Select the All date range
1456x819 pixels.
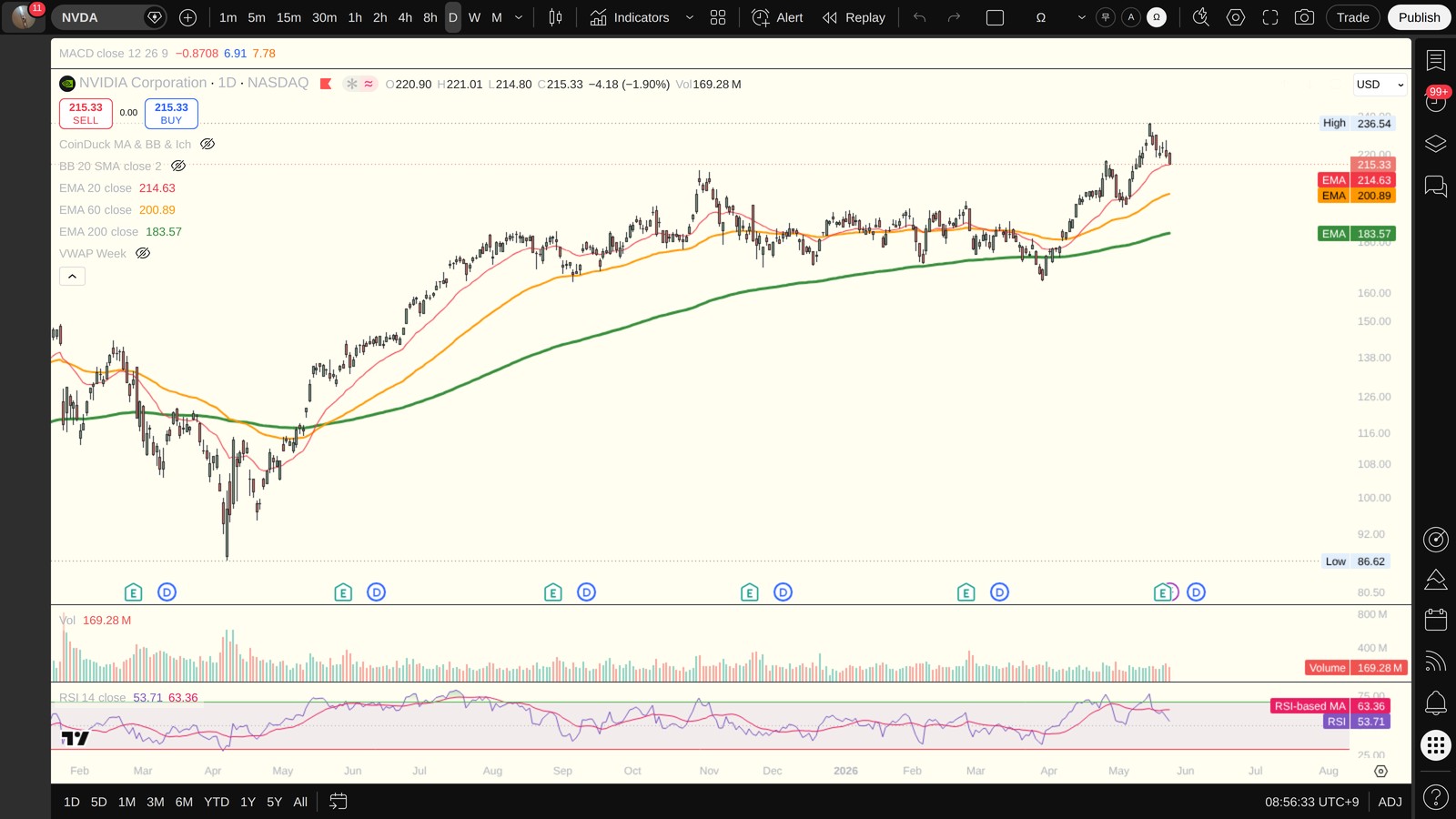300,802
